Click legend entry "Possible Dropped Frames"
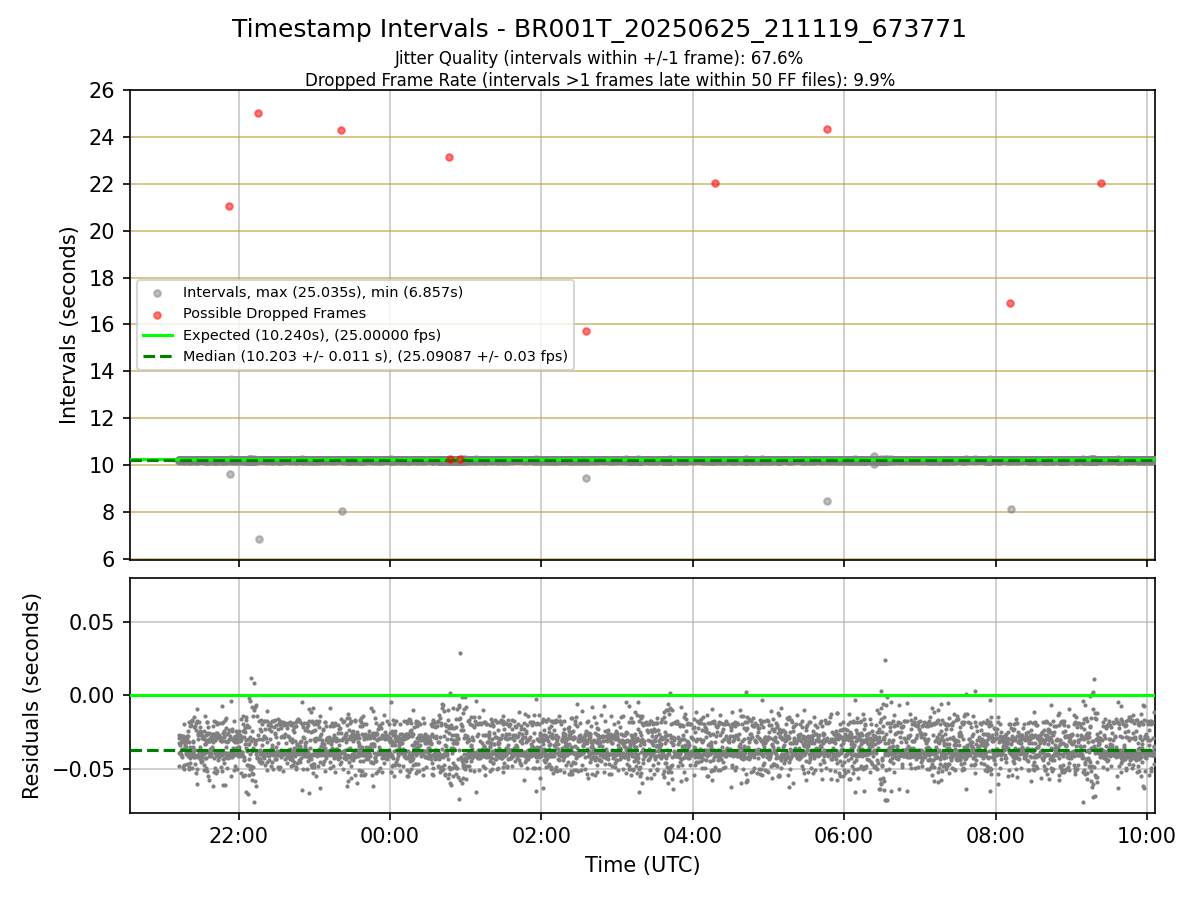The width and height of the screenshot is (1200, 900). pyautogui.click(x=274, y=313)
